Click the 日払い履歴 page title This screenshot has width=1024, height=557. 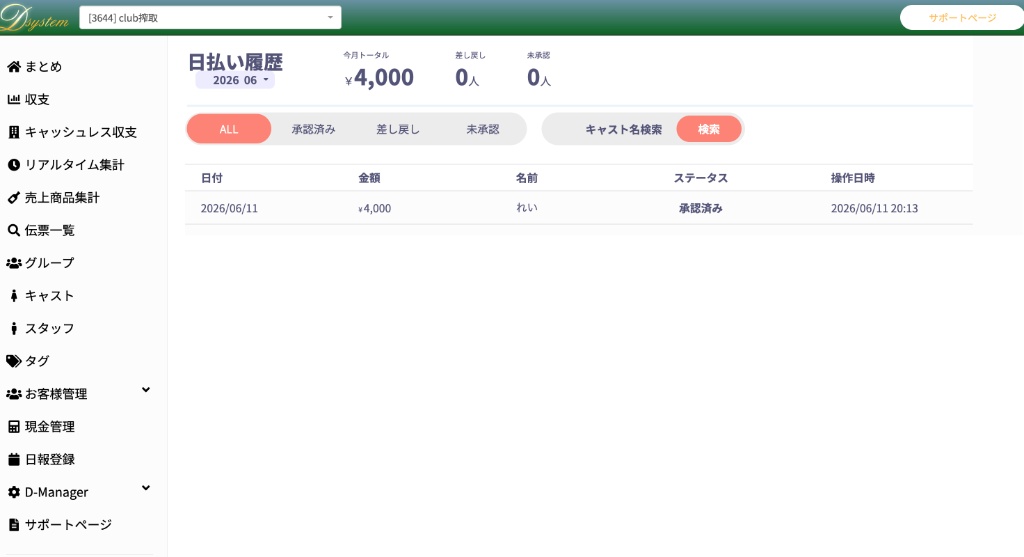236,62
